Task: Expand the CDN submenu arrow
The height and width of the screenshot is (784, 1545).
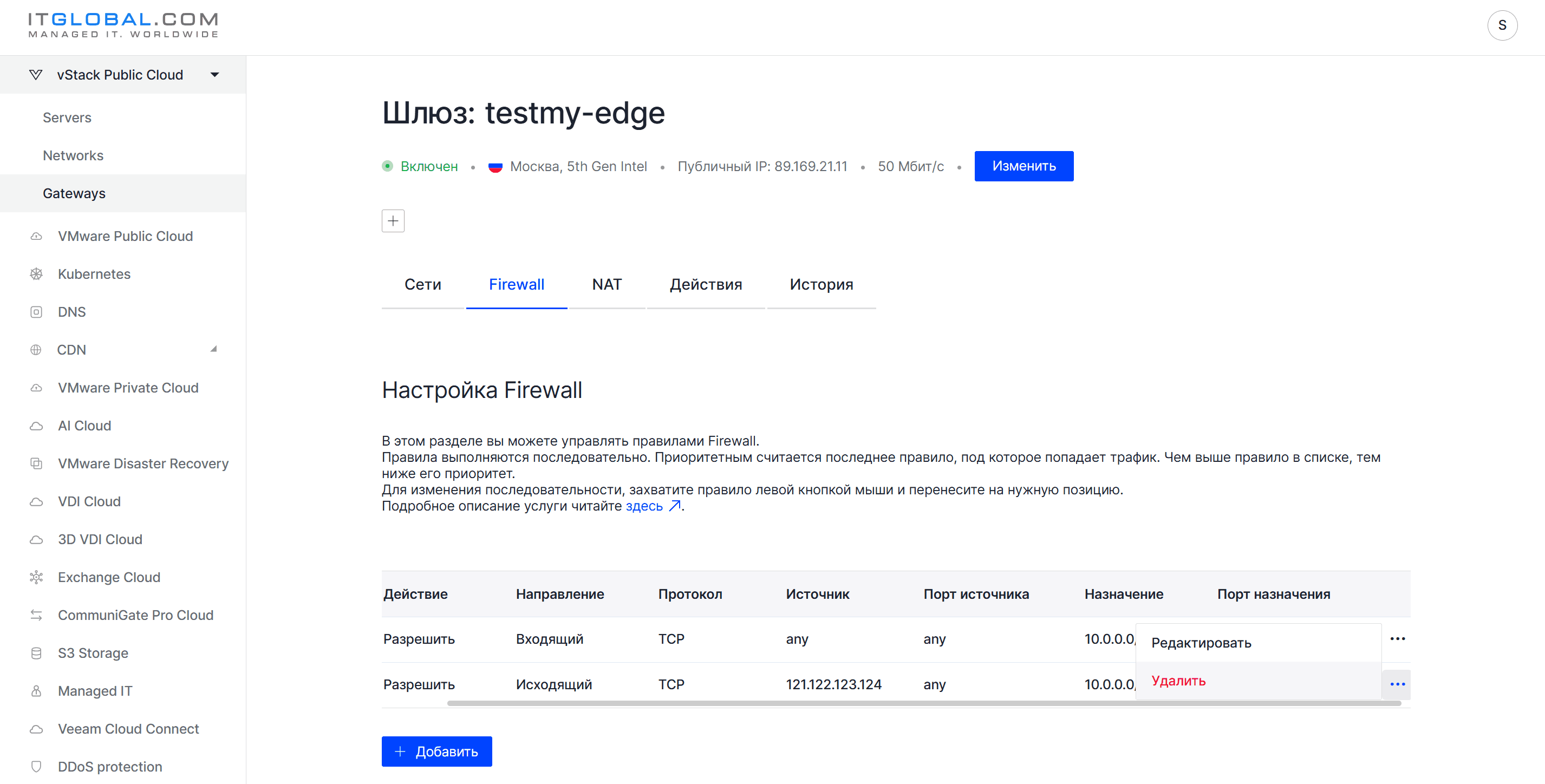Action: 213,349
